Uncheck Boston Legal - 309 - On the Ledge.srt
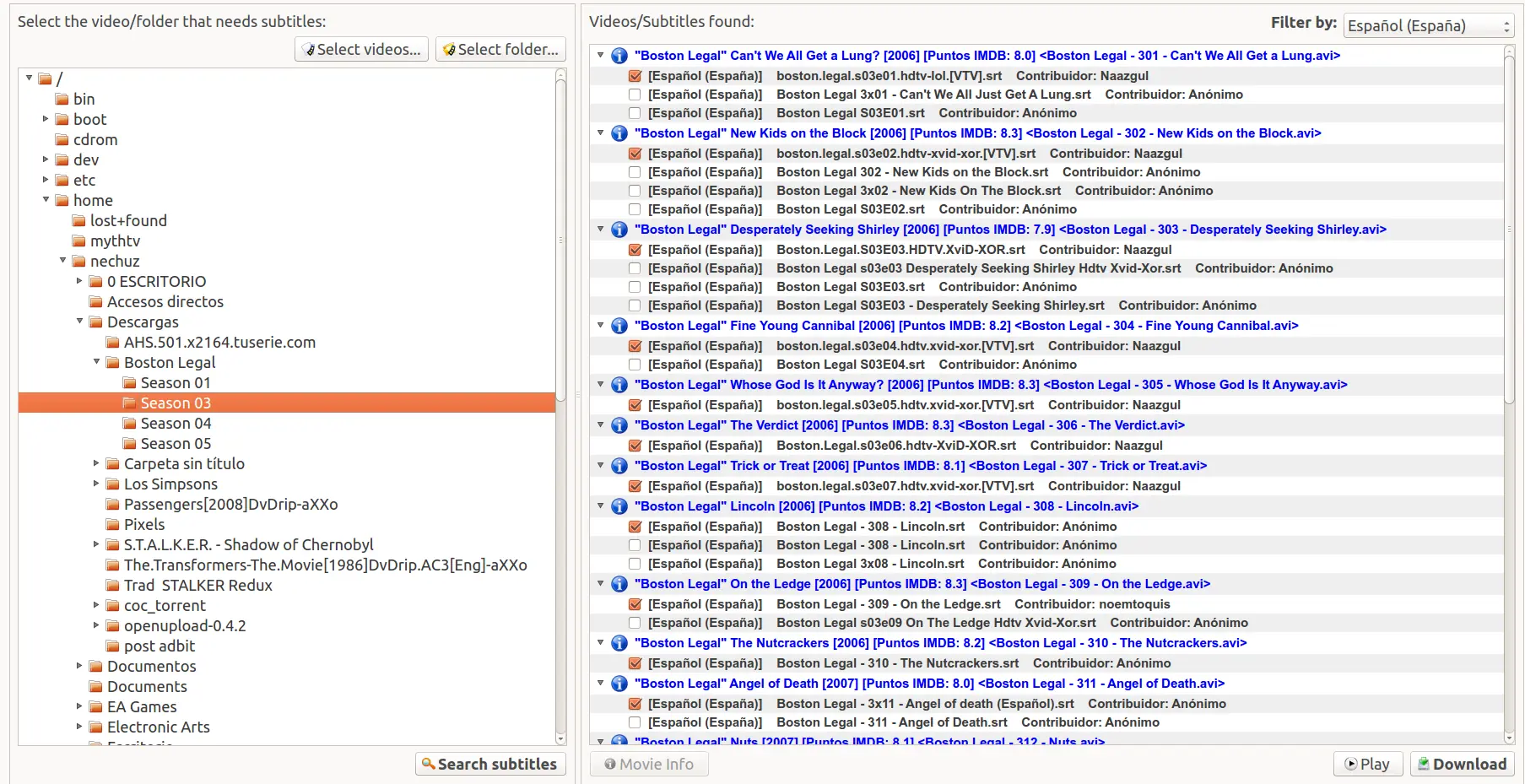 tap(635, 604)
